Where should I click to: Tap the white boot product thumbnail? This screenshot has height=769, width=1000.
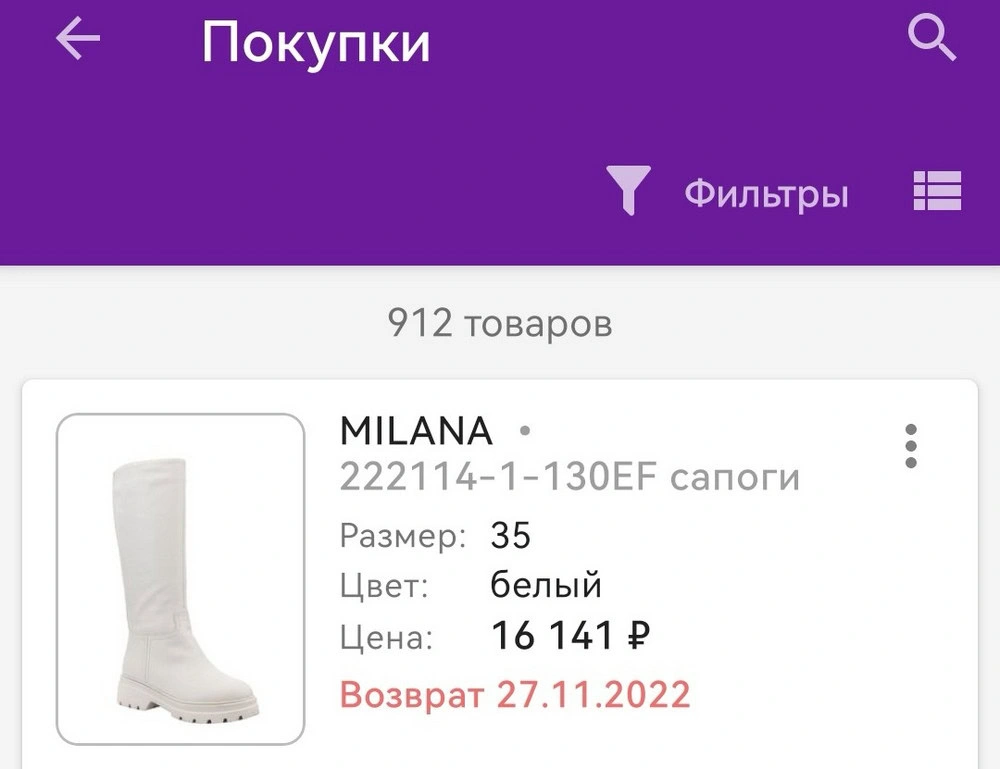181,580
